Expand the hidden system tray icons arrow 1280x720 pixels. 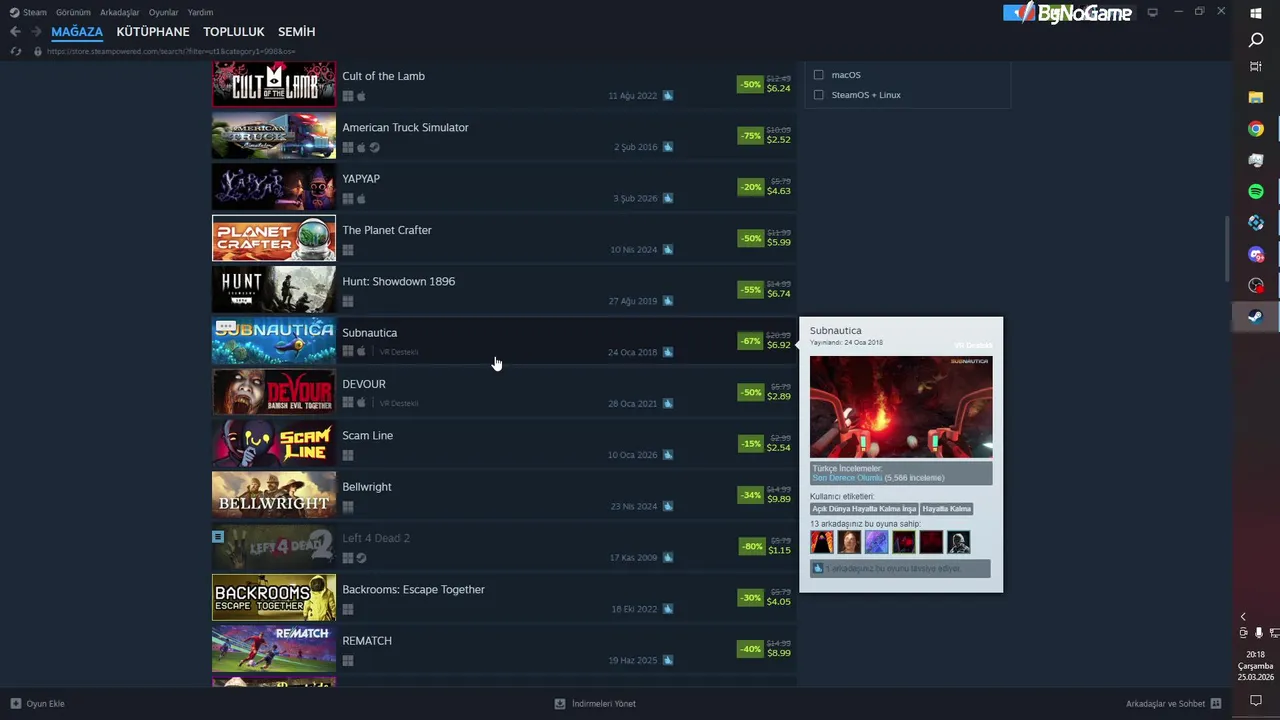pyautogui.click(x=1243, y=617)
